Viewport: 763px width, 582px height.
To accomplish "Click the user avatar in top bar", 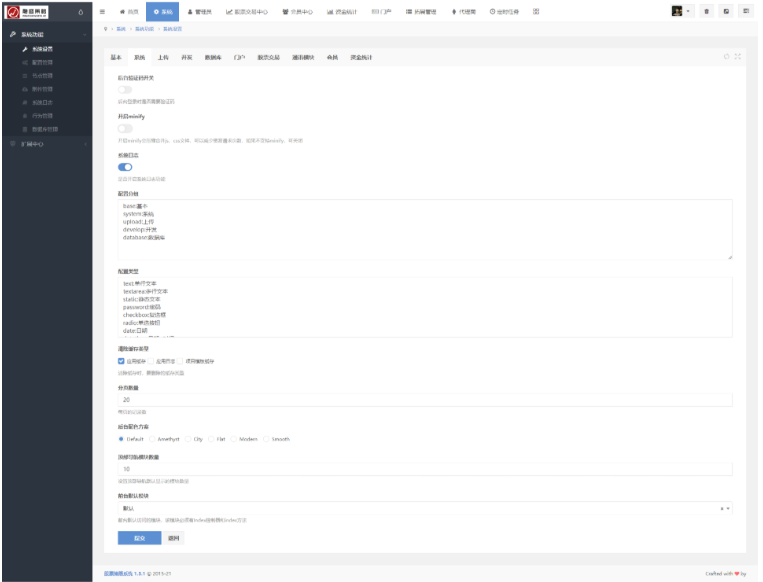I will coord(677,11).
